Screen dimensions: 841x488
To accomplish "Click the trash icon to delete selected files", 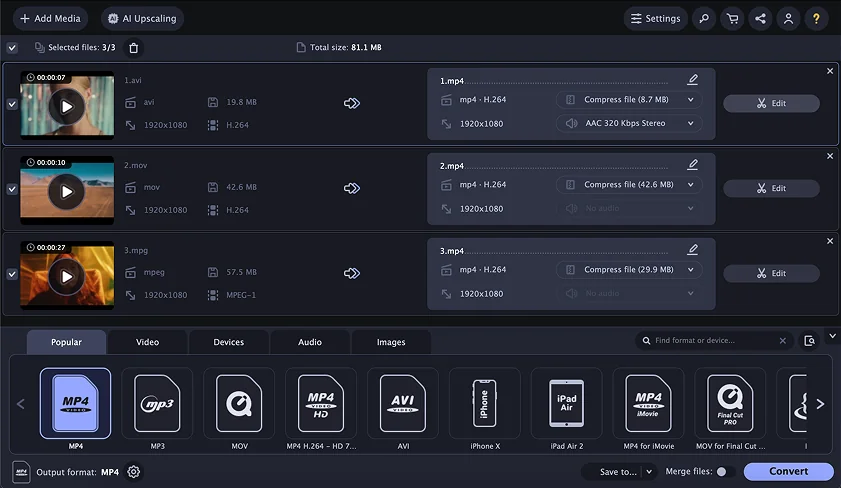I will pos(134,47).
